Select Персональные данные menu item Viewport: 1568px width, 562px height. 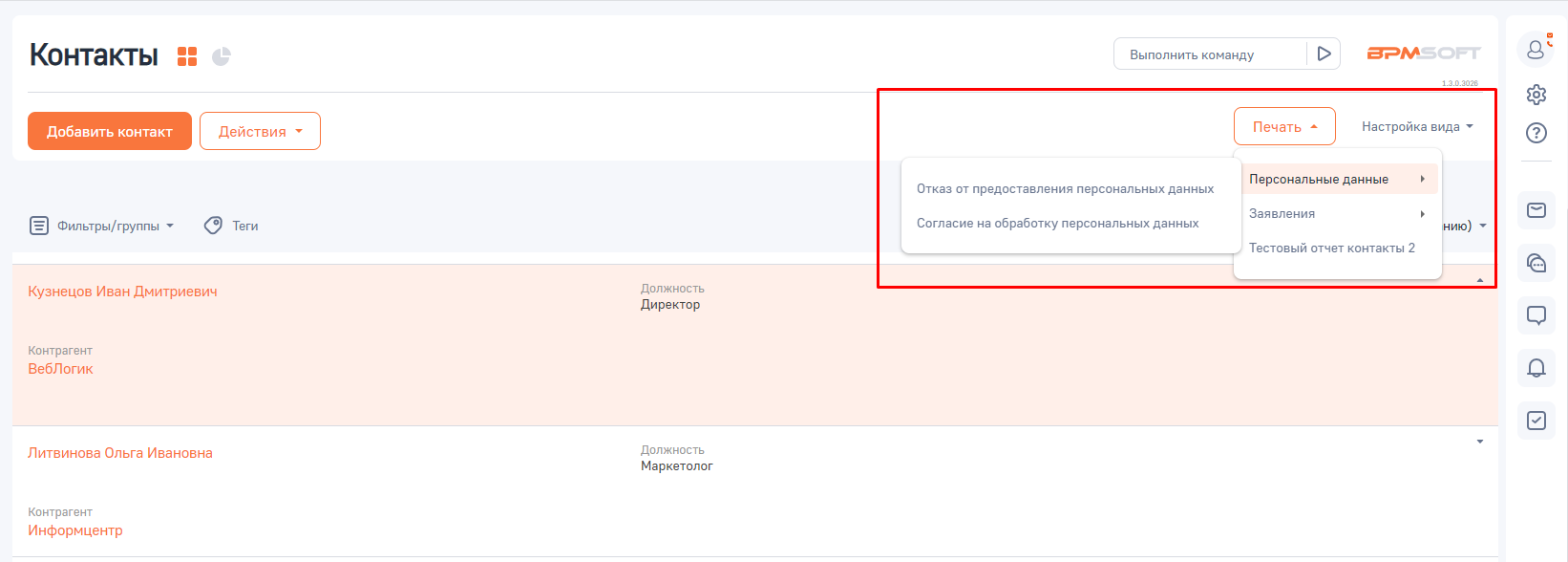click(1337, 179)
